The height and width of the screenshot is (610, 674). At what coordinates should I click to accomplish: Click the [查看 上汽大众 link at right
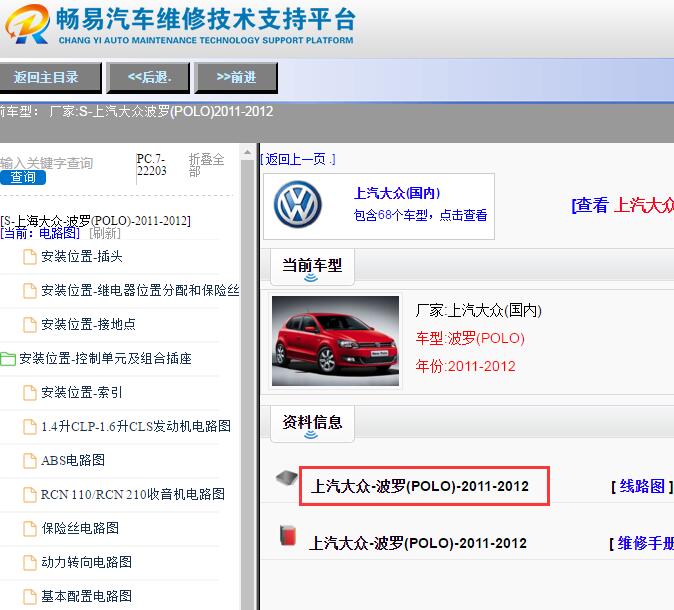click(x=622, y=205)
